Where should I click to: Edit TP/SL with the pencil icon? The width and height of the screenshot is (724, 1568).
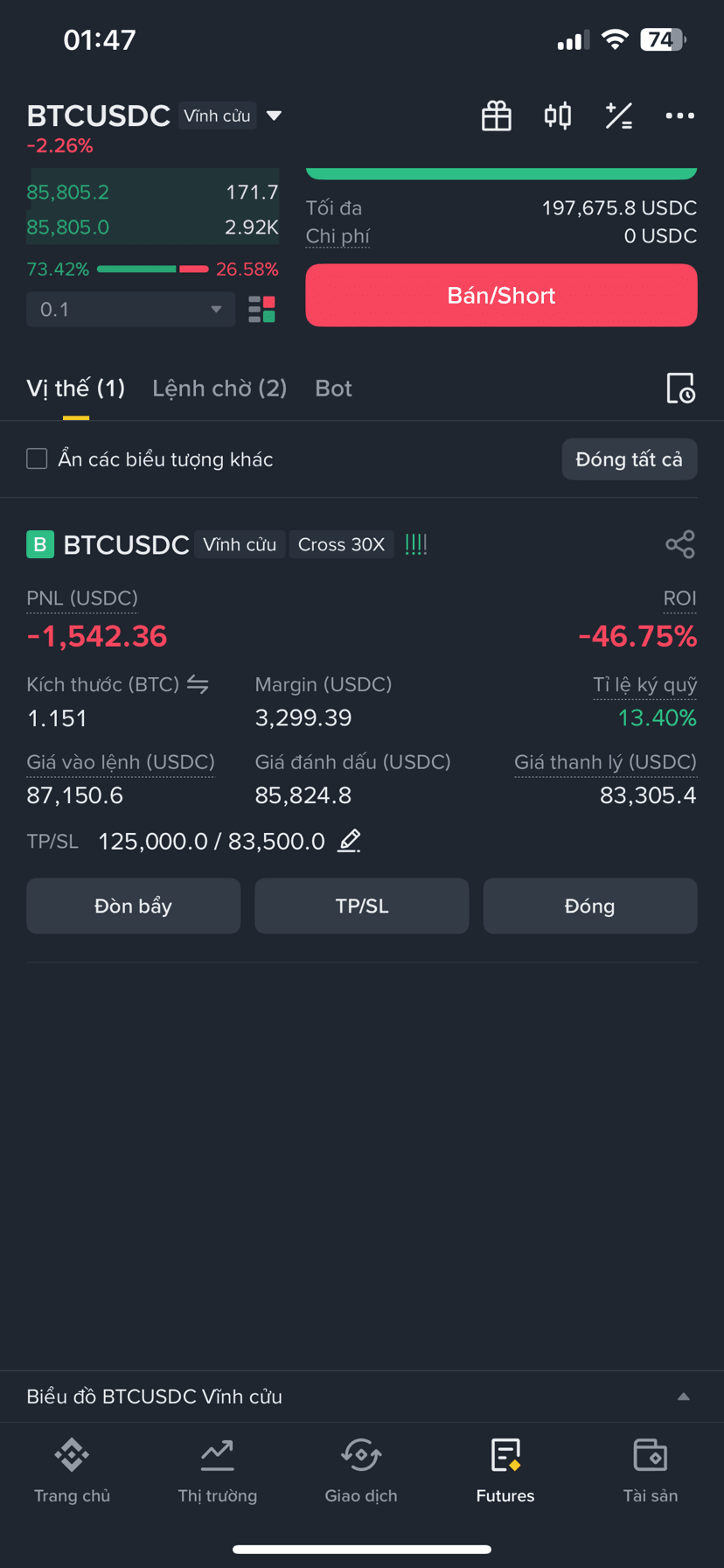(x=349, y=841)
